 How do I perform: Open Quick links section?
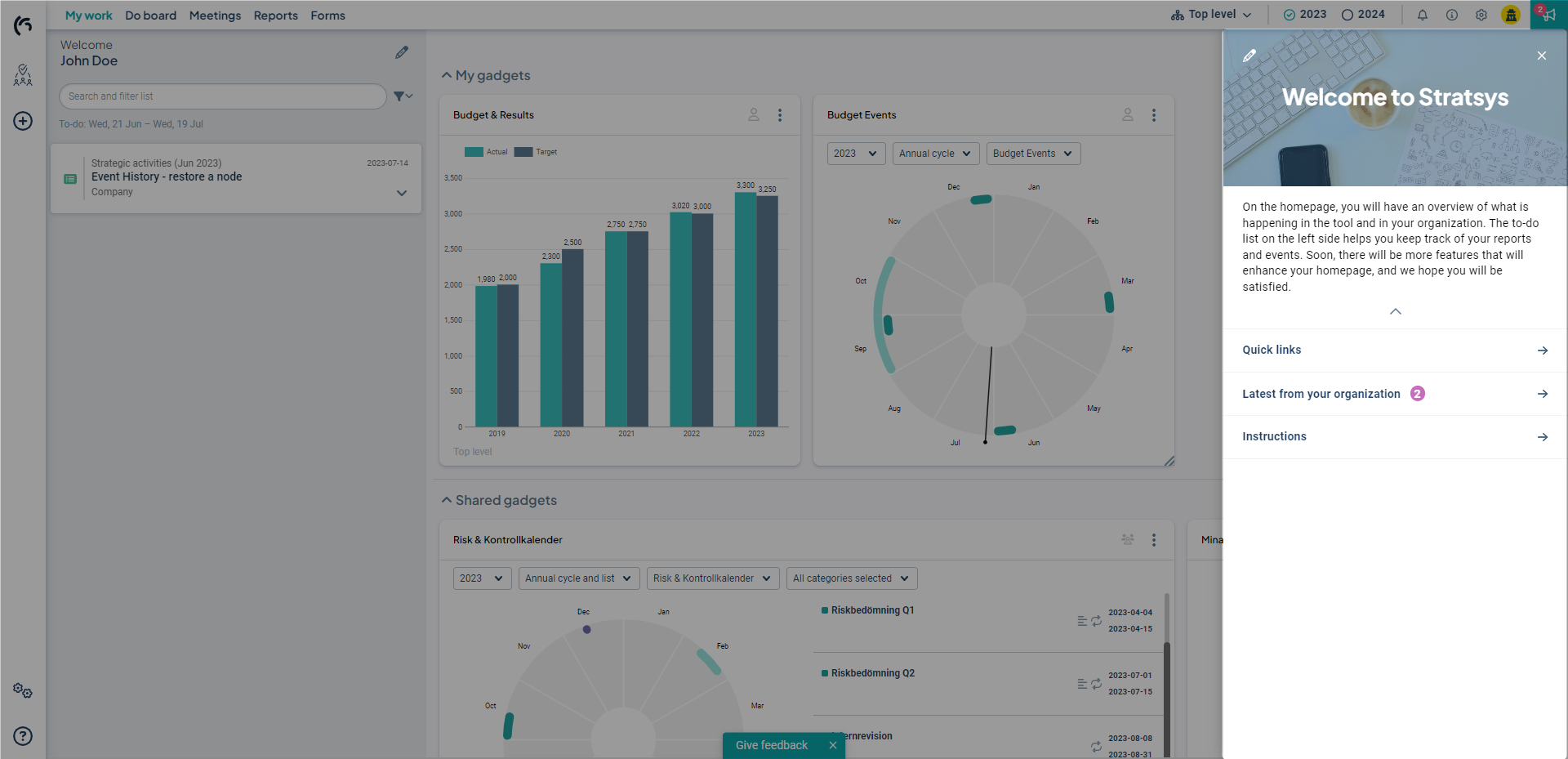1395,350
